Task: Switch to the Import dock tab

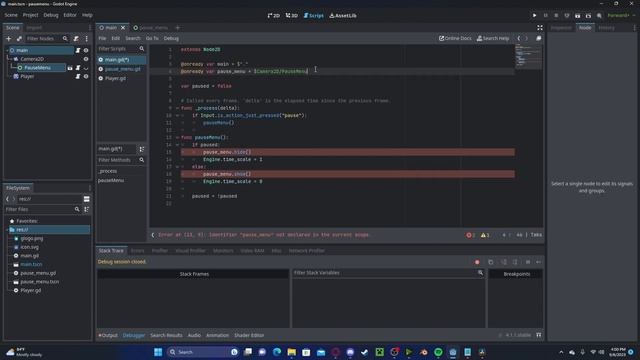Action: pyautogui.click(x=34, y=28)
